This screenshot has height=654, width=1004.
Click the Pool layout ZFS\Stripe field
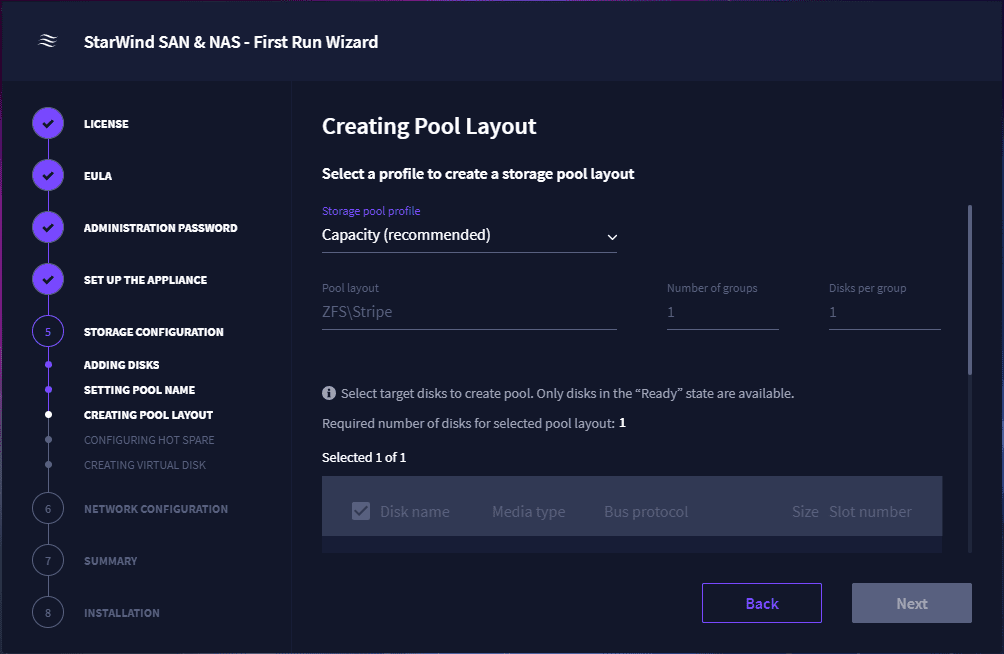click(469, 313)
